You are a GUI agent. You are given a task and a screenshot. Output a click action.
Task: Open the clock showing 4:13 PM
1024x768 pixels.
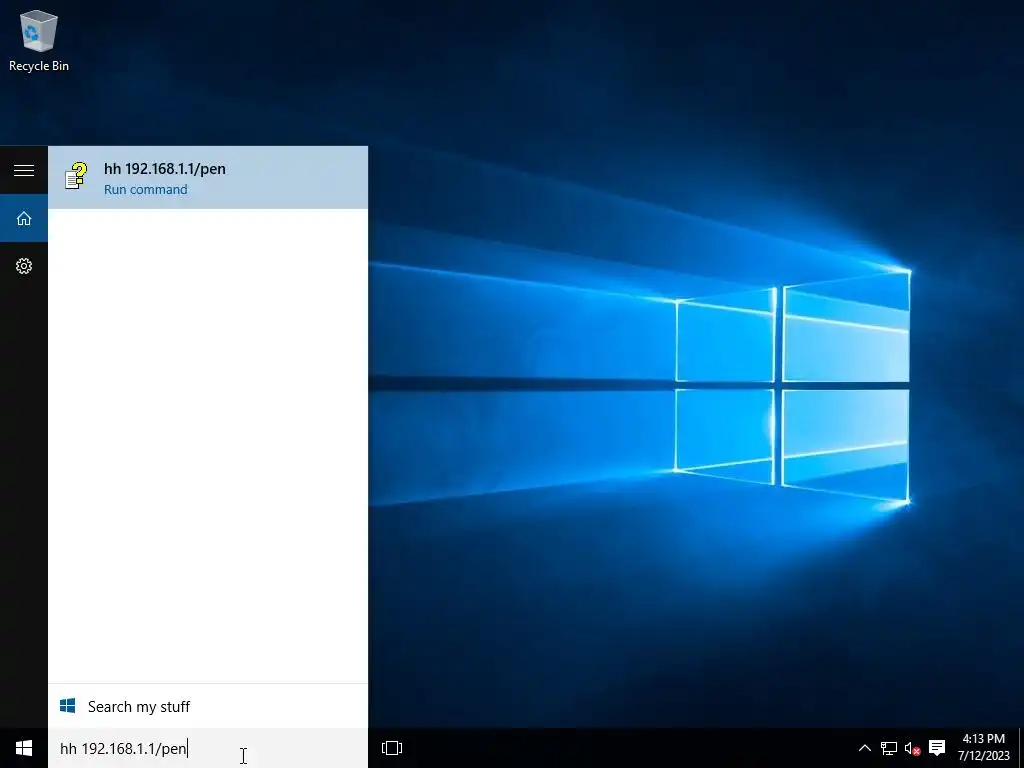click(984, 748)
